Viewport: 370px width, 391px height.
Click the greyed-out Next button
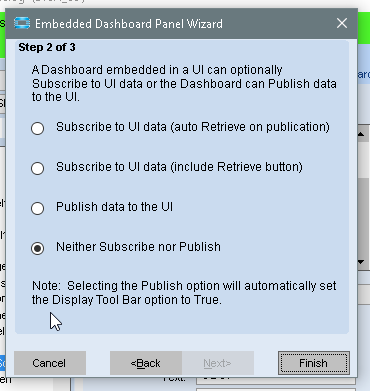(x=218, y=363)
